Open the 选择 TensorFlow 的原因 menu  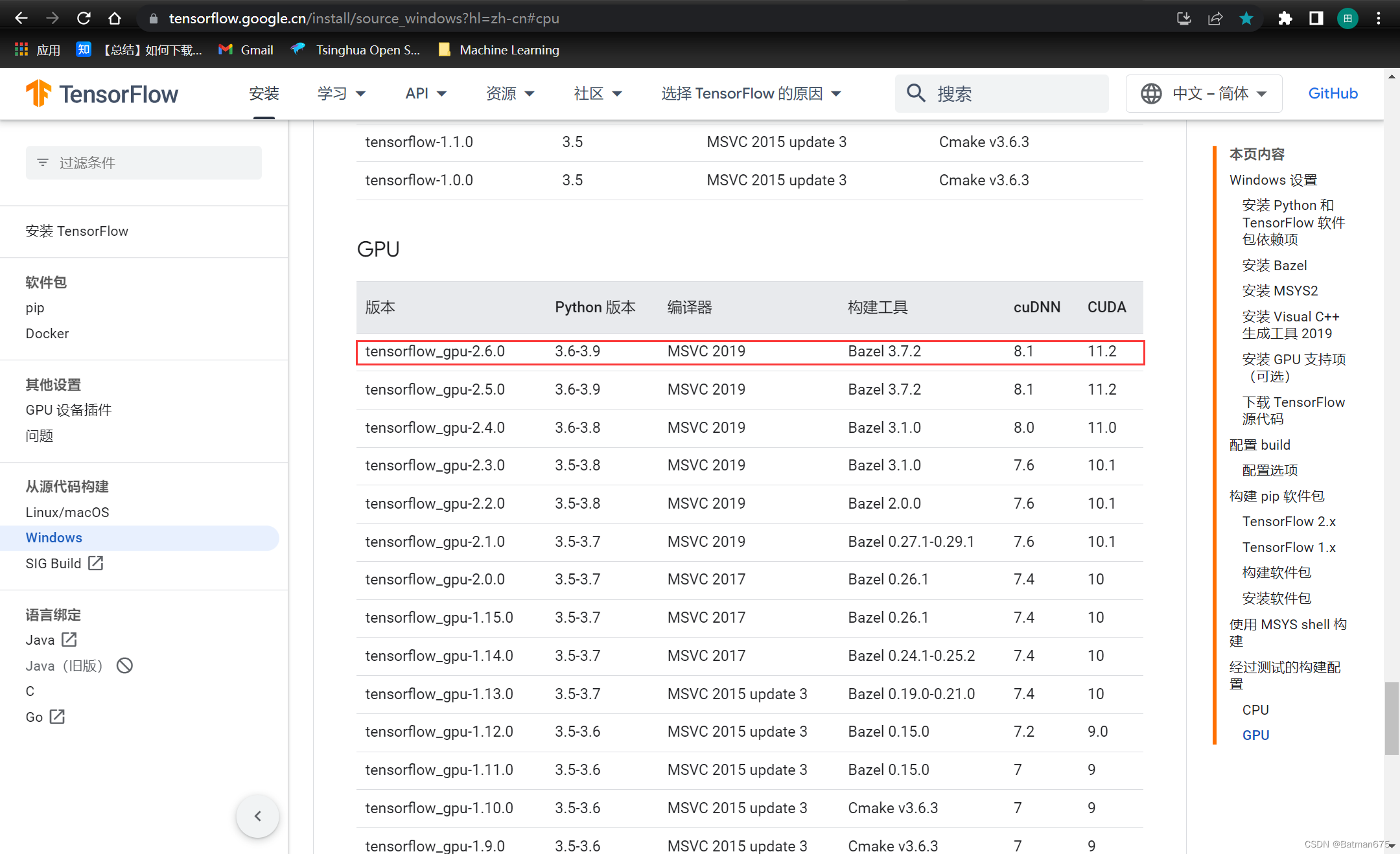click(x=751, y=94)
